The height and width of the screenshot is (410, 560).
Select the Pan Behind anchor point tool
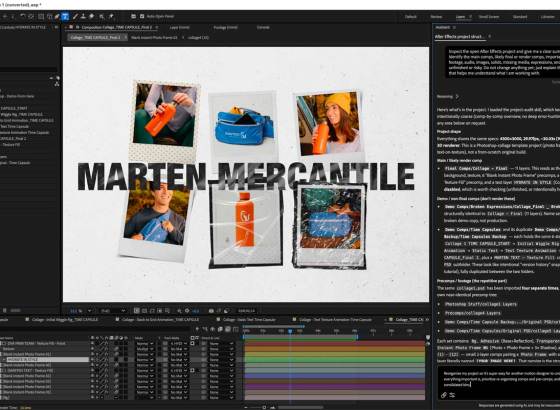(x=40, y=16)
